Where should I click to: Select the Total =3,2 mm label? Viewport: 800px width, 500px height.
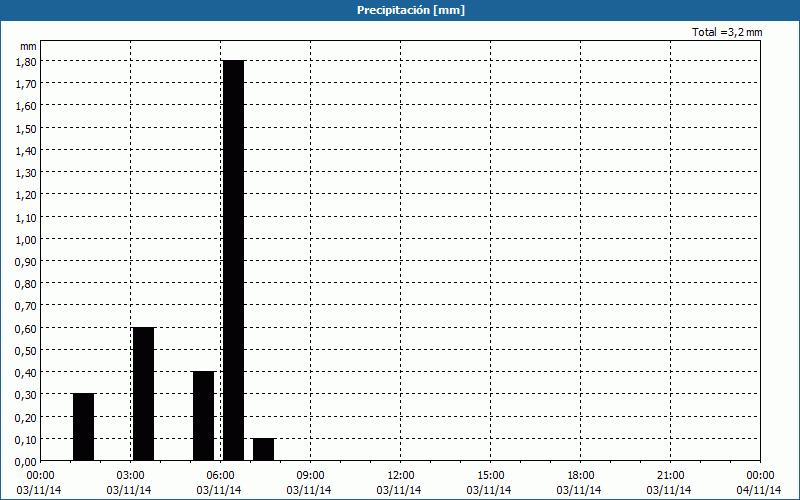click(x=727, y=32)
